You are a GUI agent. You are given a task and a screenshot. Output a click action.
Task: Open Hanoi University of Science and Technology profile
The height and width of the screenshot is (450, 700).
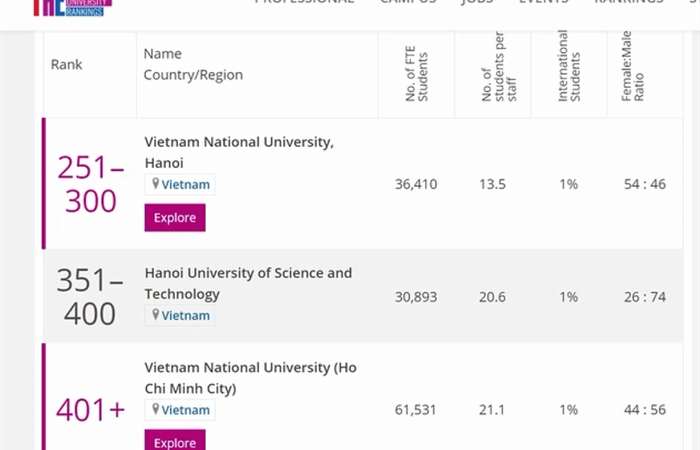[x=248, y=283]
